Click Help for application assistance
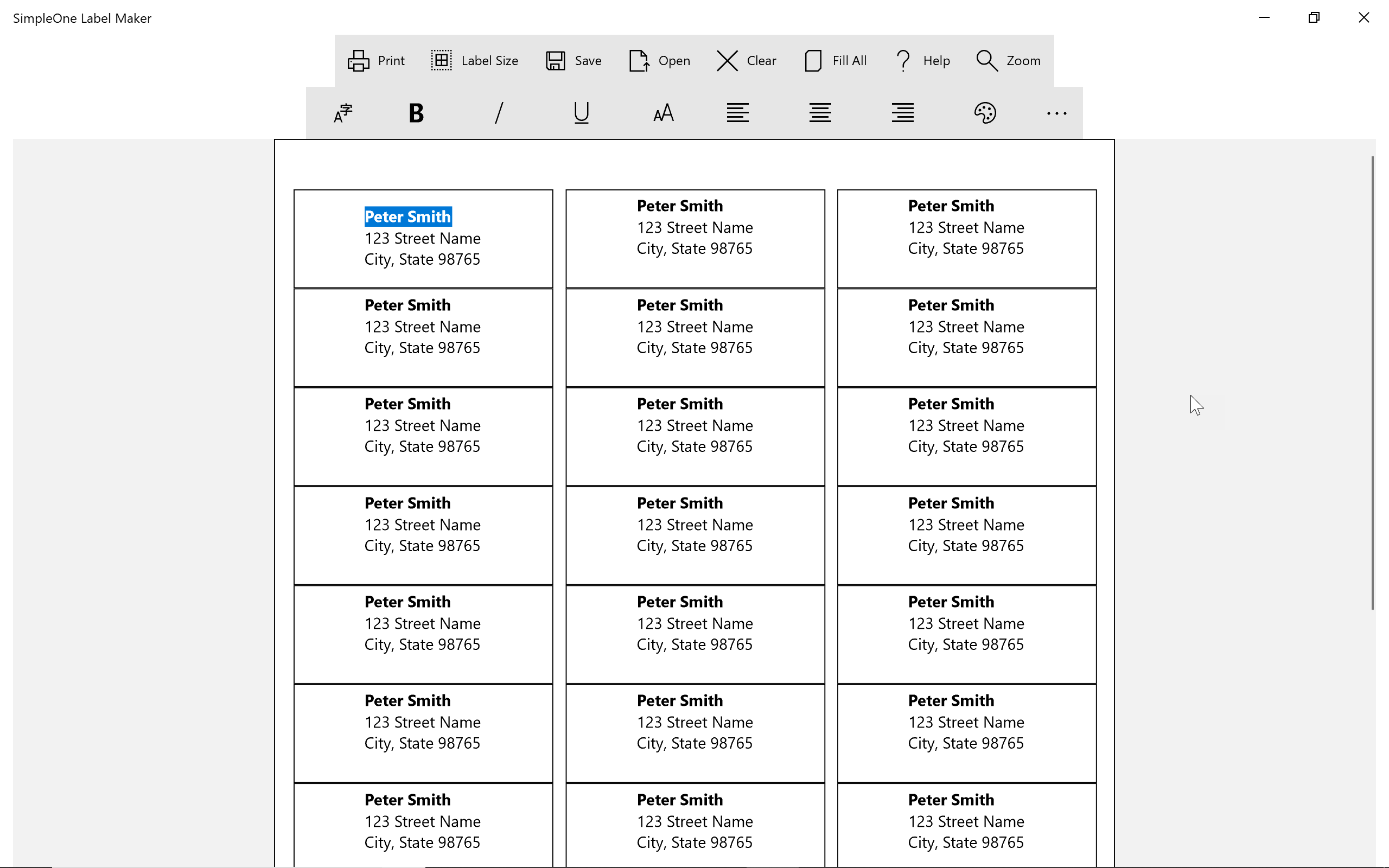1389x868 pixels. (921, 60)
